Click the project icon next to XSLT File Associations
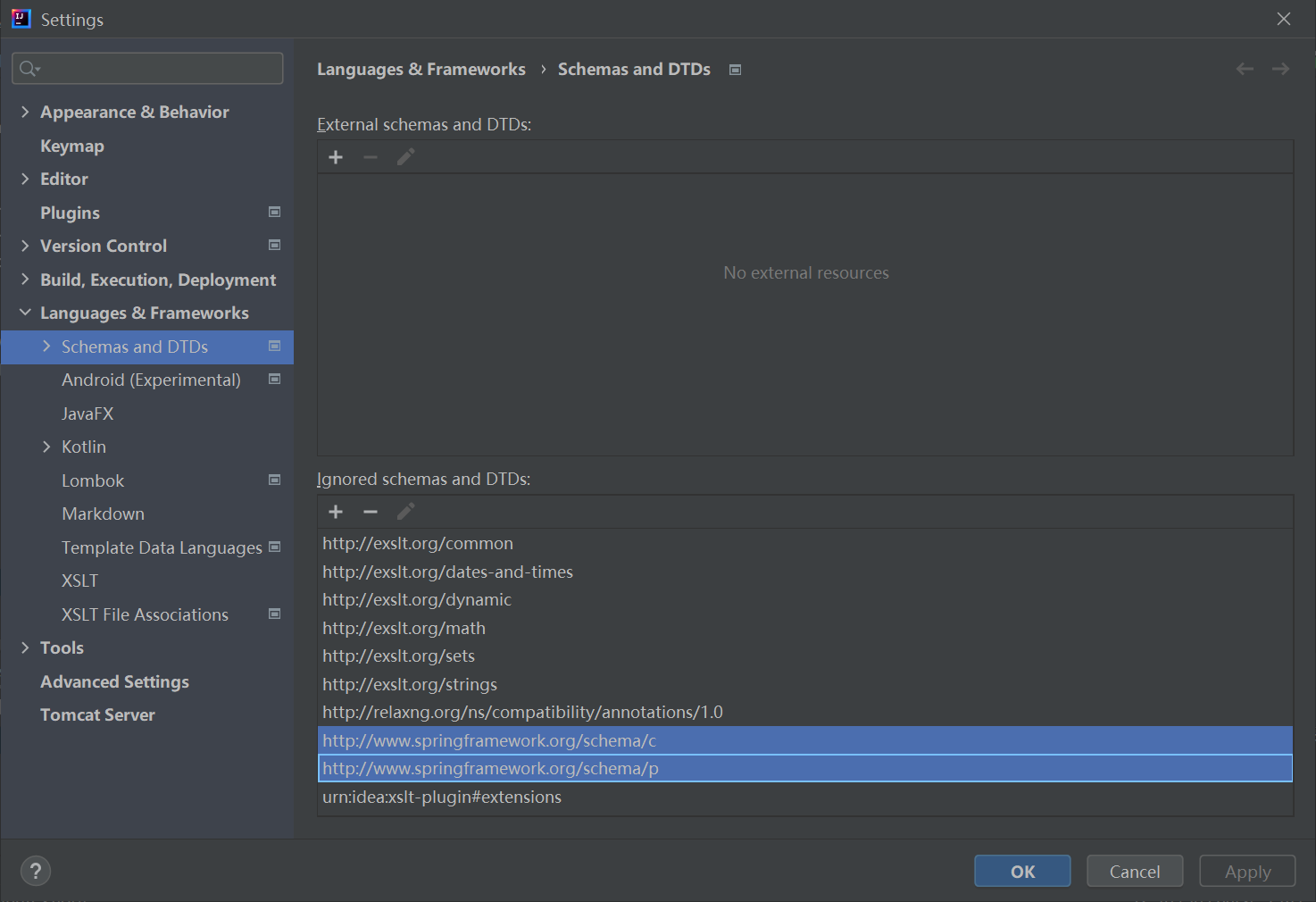Screen dimensions: 1316x902 coord(275,614)
